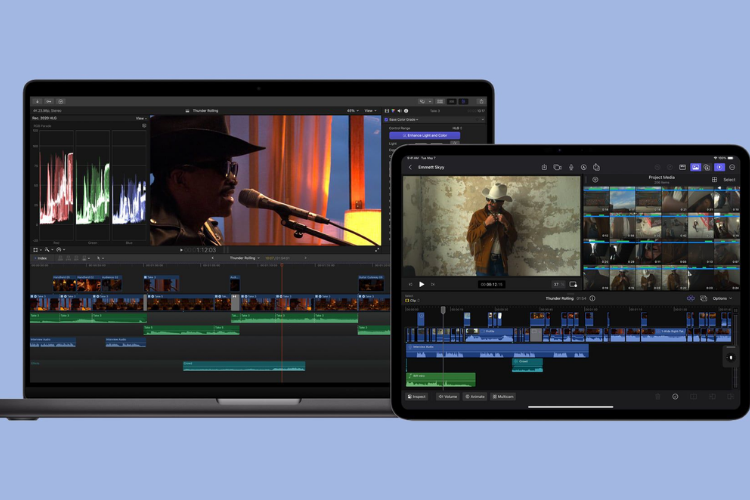This screenshot has height=500, width=750.
Task: Jump to previous edit in iPad viewer
Action: (410, 284)
